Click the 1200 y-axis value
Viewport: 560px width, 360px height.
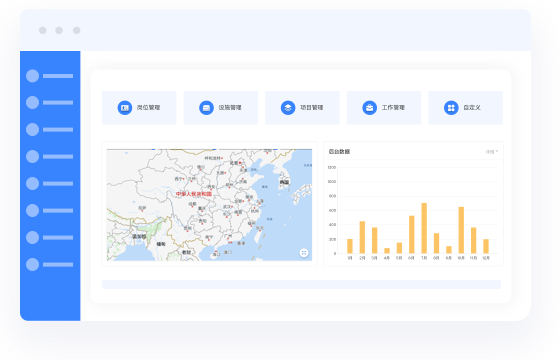[332, 167]
